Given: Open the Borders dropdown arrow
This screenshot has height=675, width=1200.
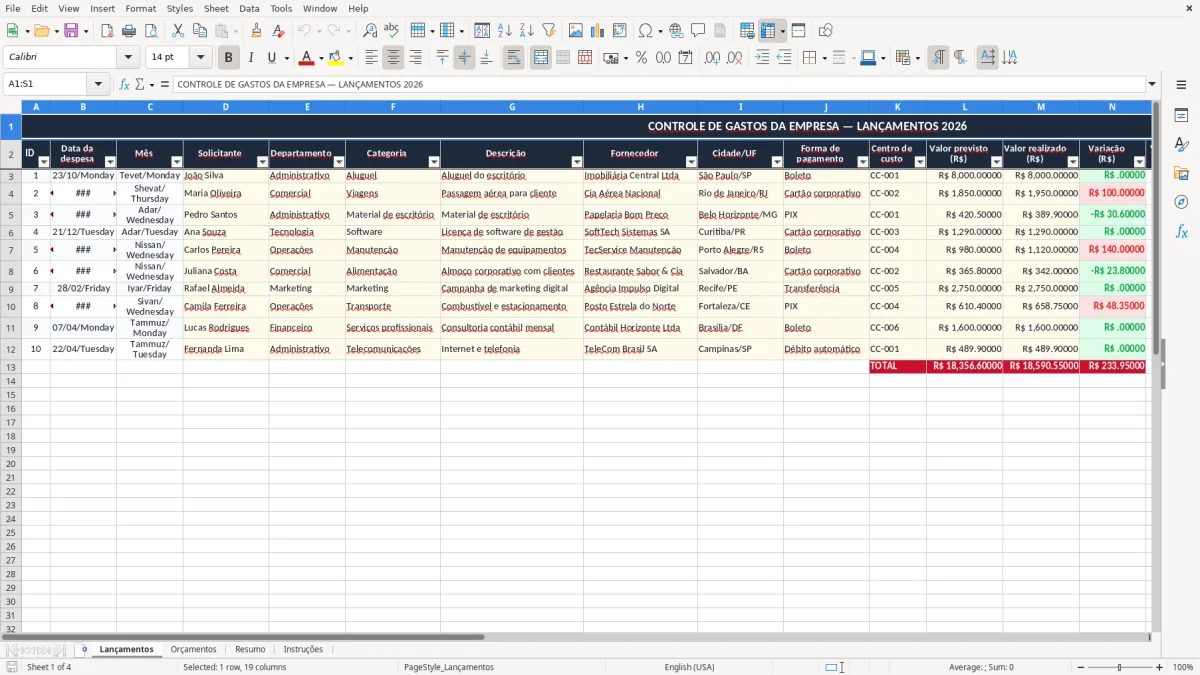Looking at the screenshot, I should point(823,58).
